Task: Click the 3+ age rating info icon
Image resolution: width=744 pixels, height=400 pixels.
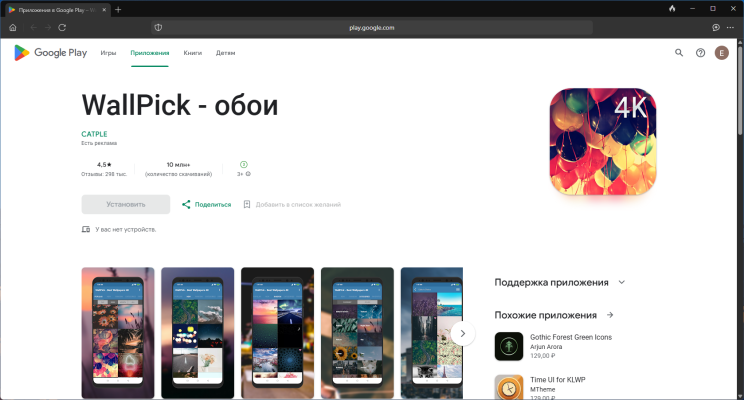Action: pos(248,174)
